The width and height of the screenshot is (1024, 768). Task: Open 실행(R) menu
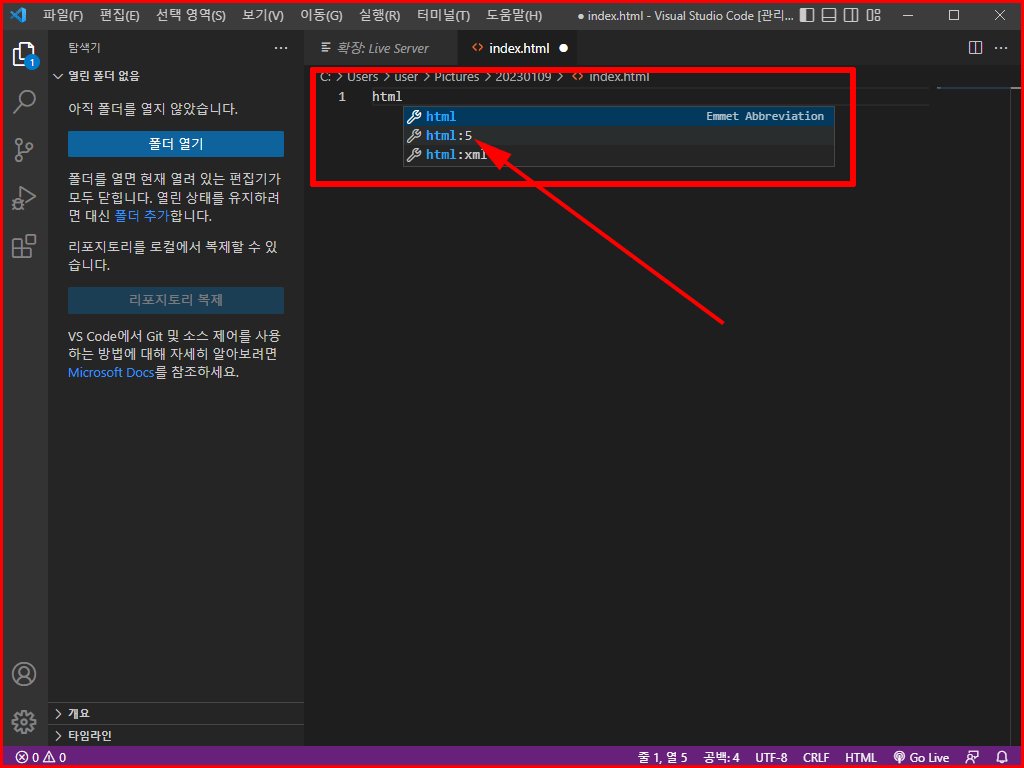coord(379,15)
